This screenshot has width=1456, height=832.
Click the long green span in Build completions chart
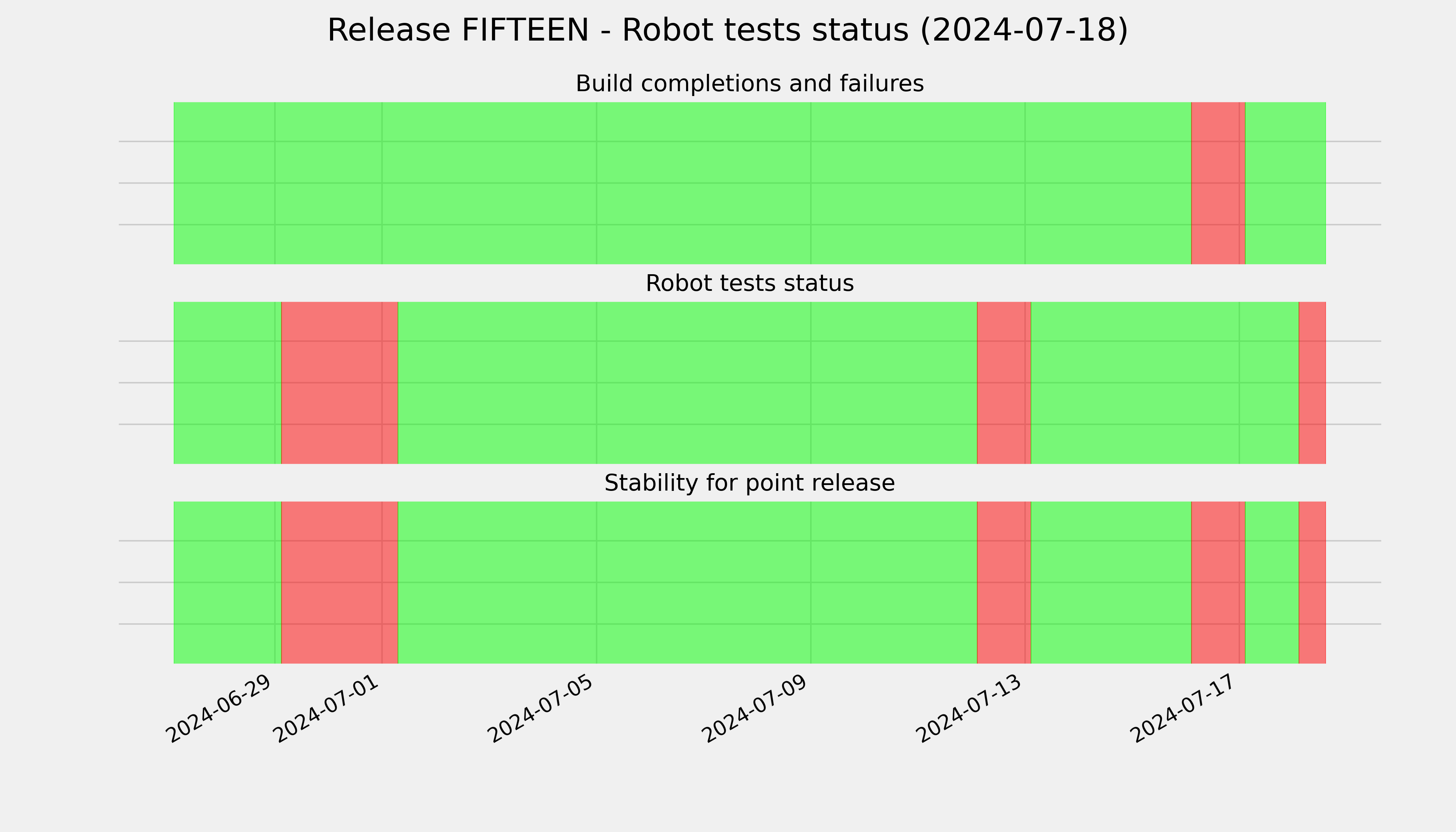[x=682, y=183]
